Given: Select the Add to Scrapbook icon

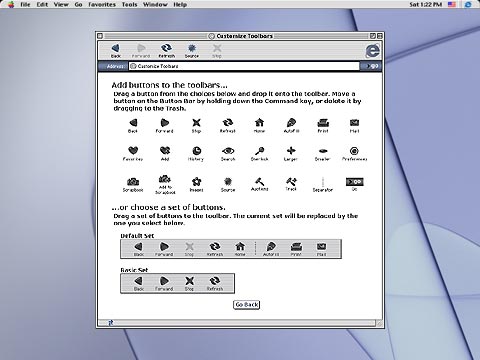Looking at the screenshot, I should pyautogui.click(x=165, y=185).
